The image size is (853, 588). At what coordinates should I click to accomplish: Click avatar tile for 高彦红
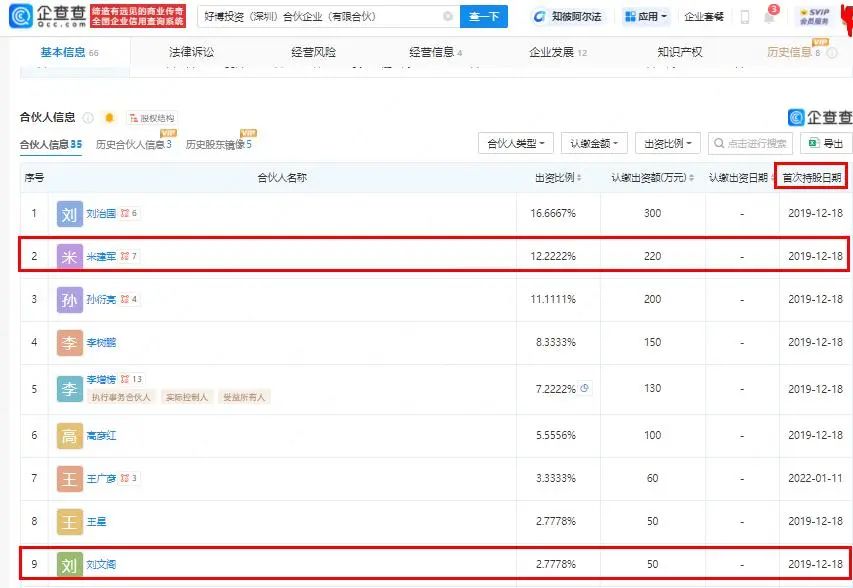coord(70,436)
